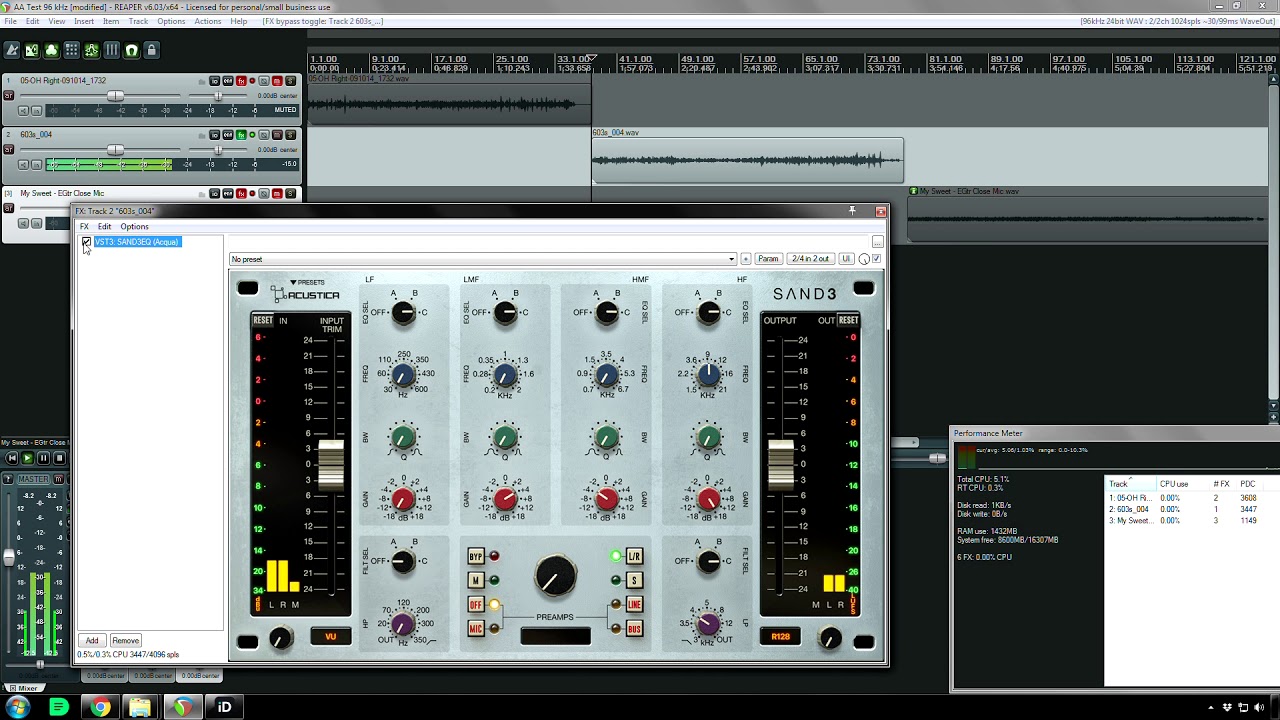Click volume fader of track 05-OH Right

coord(116,96)
